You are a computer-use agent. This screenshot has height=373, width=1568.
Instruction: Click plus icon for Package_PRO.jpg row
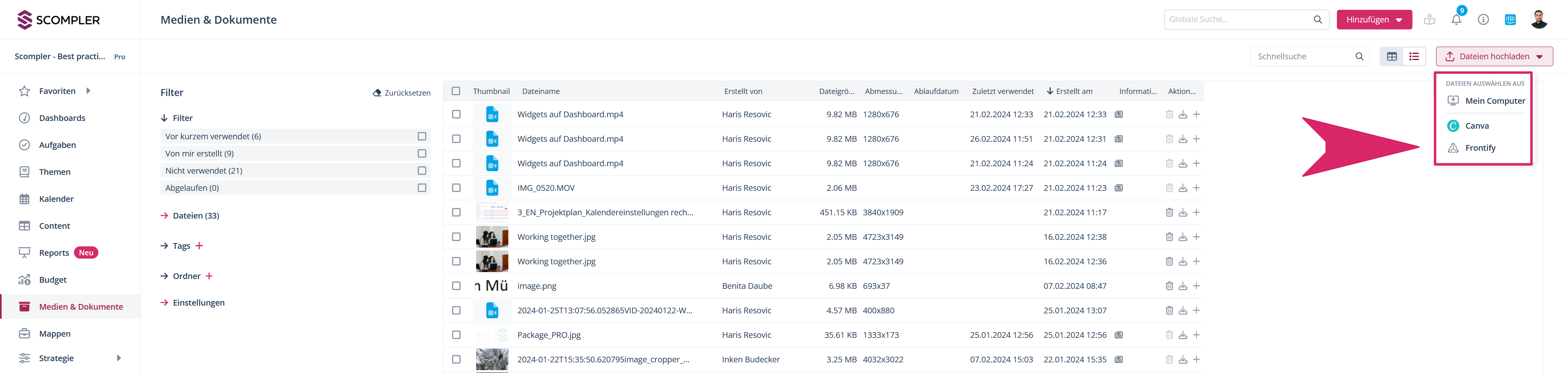coord(1196,335)
